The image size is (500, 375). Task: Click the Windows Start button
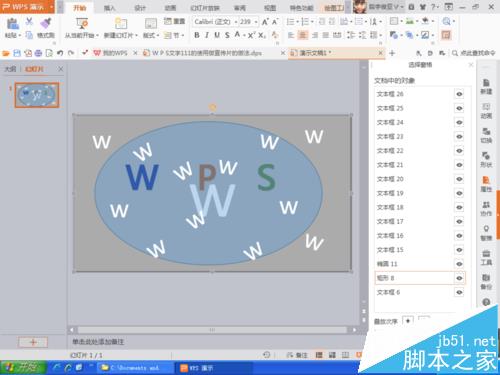(x=23, y=368)
